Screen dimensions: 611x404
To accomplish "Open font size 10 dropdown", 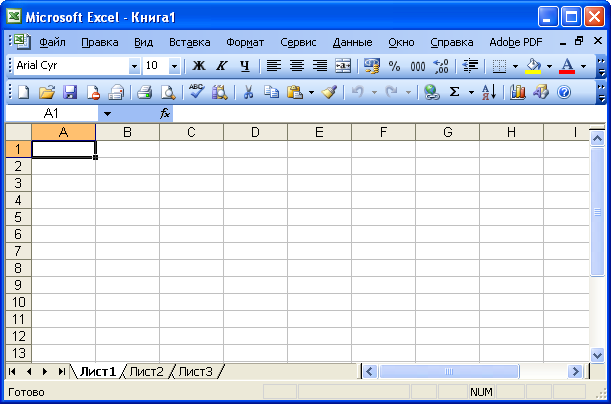I will [x=174, y=66].
